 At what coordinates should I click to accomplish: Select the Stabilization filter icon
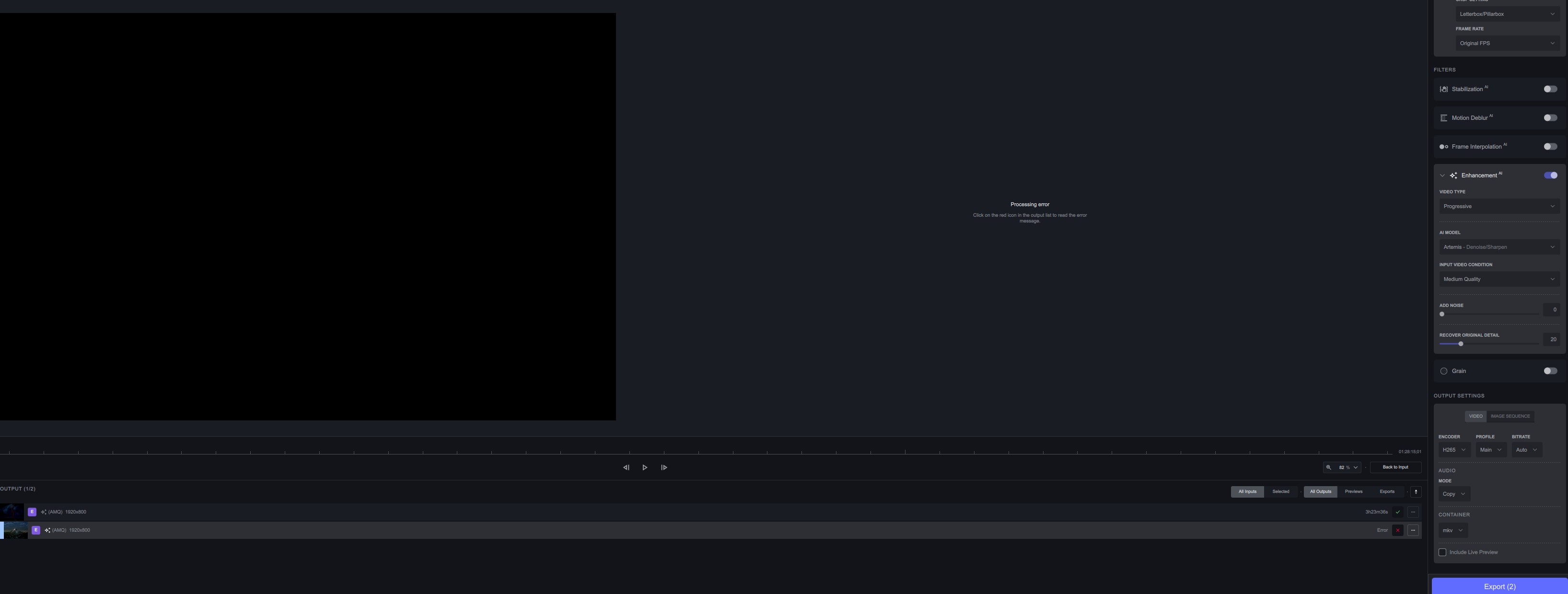pos(1444,89)
